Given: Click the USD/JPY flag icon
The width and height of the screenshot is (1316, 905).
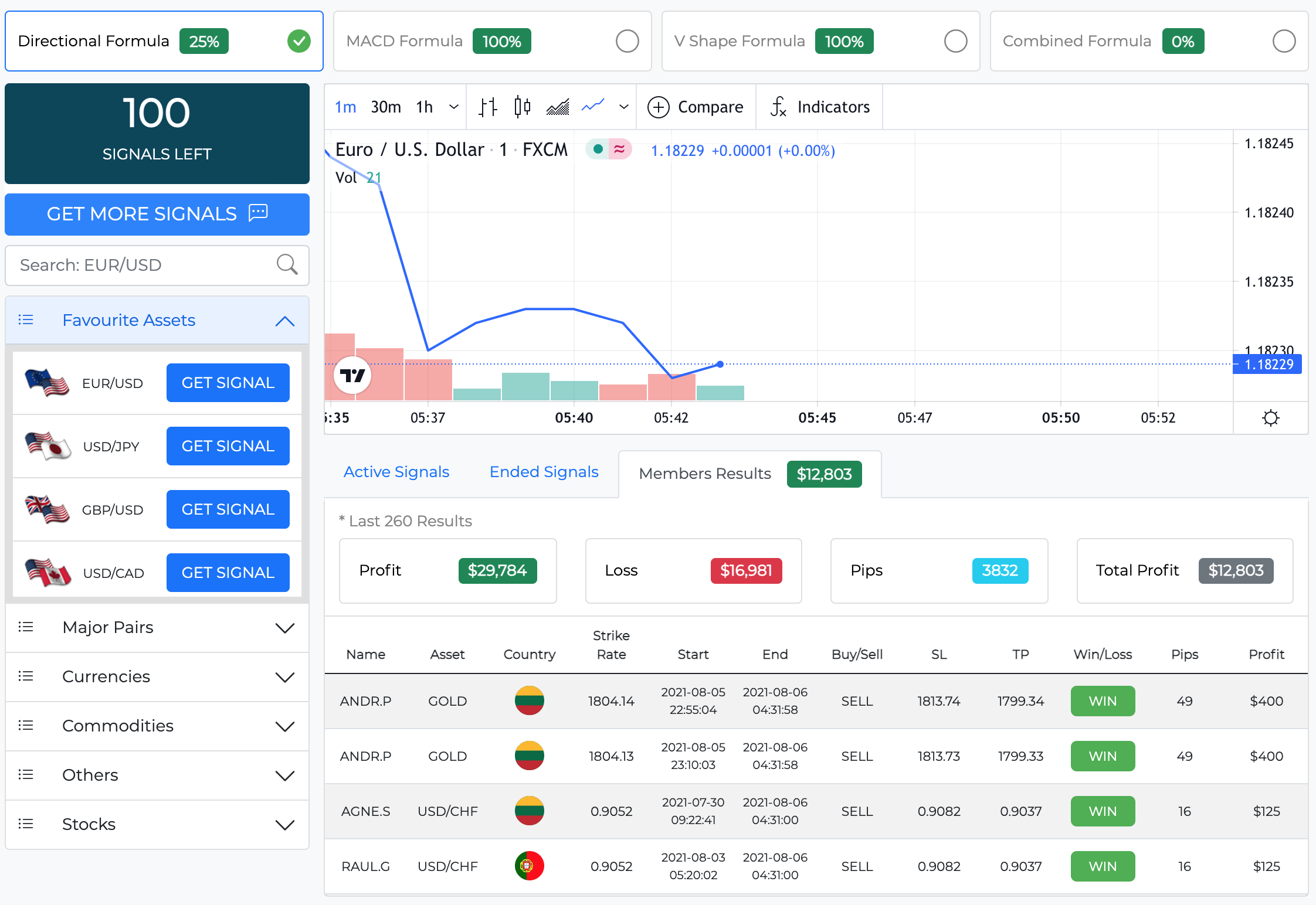Looking at the screenshot, I should coord(48,446).
